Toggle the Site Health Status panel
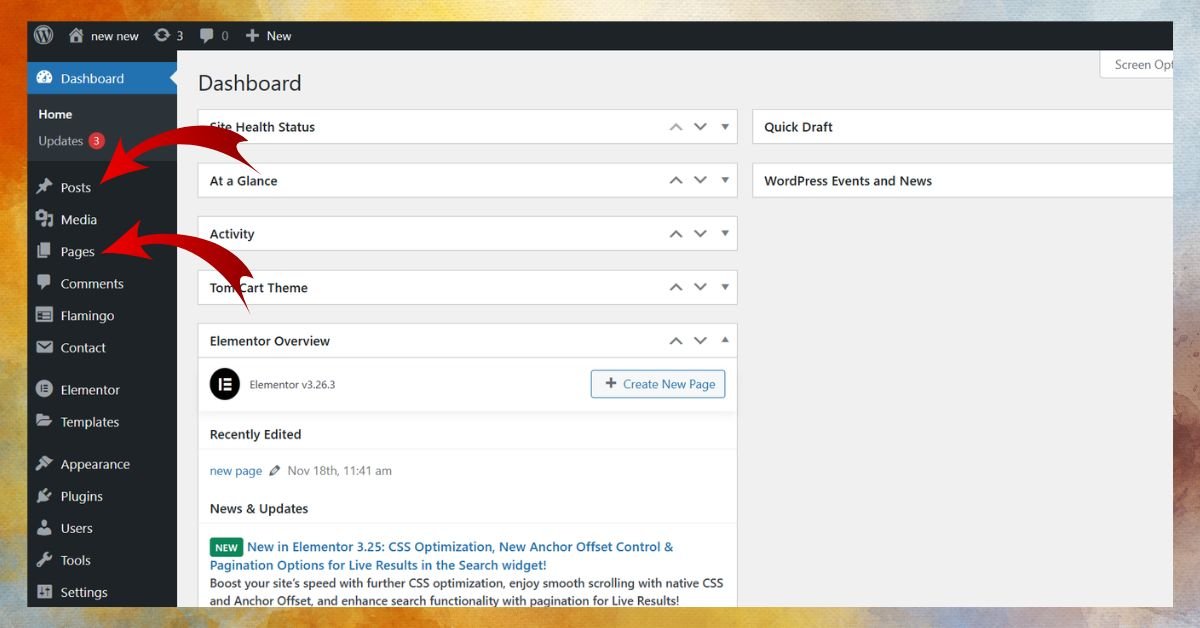Image resolution: width=1200 pixels, height=628 pixels. [725, 127]
